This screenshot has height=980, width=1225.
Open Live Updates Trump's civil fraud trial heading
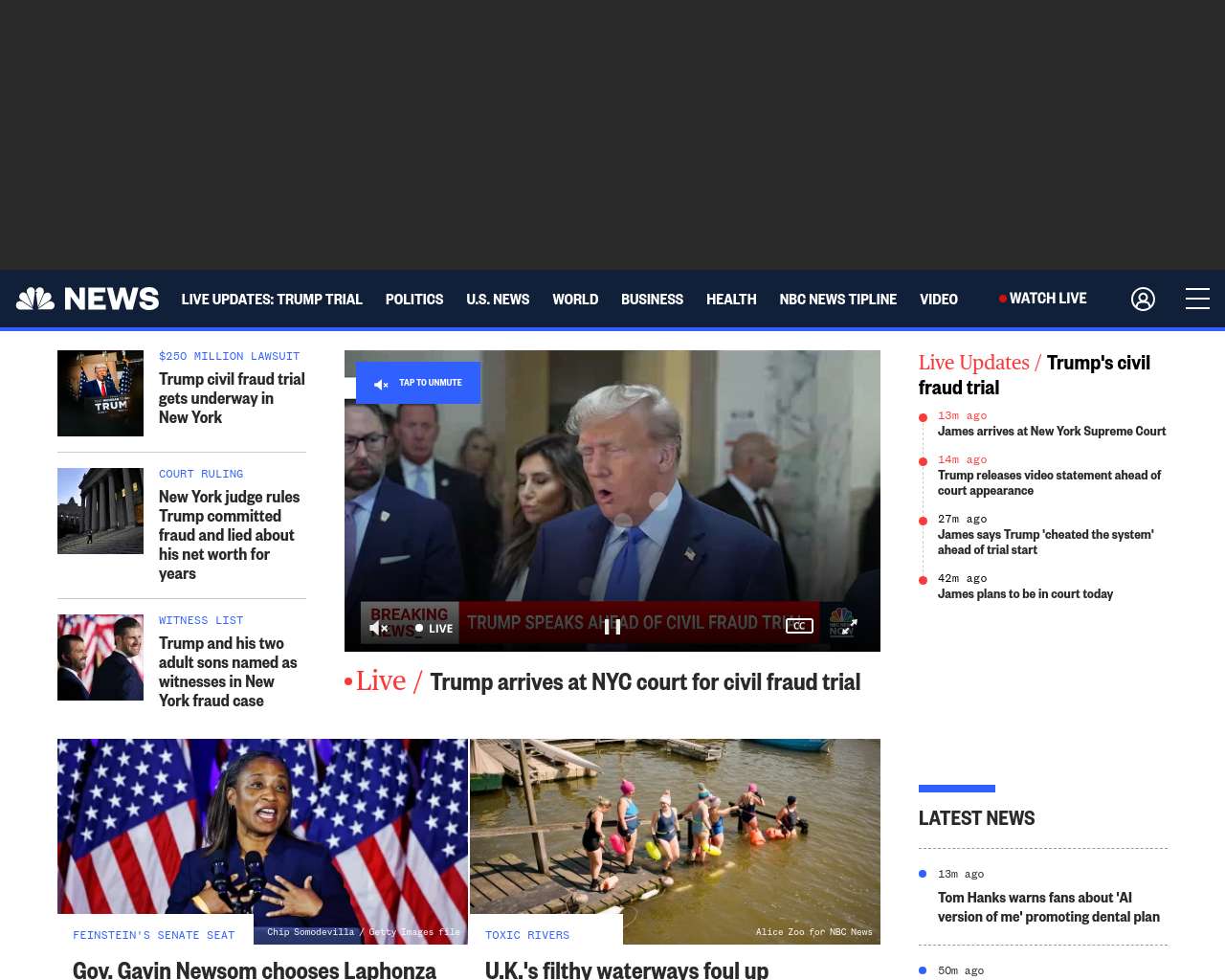point(1035,375)
